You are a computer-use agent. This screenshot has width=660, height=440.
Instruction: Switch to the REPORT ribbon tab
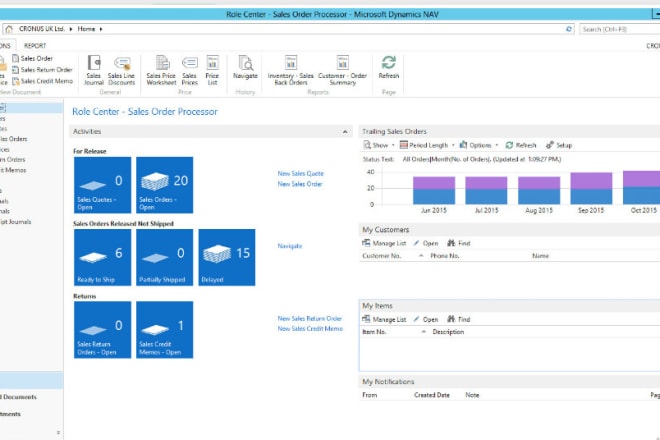[x=35, y=45]
